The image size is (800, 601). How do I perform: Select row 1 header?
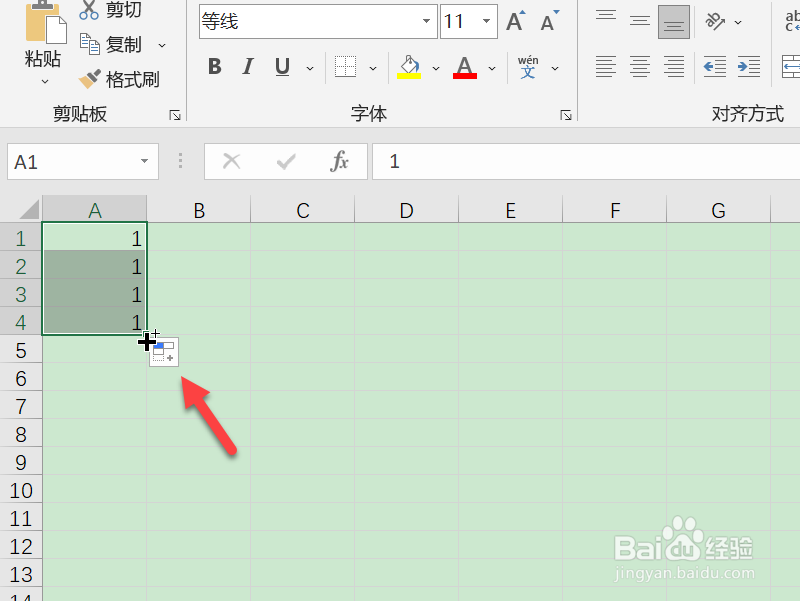coord(20,238)
